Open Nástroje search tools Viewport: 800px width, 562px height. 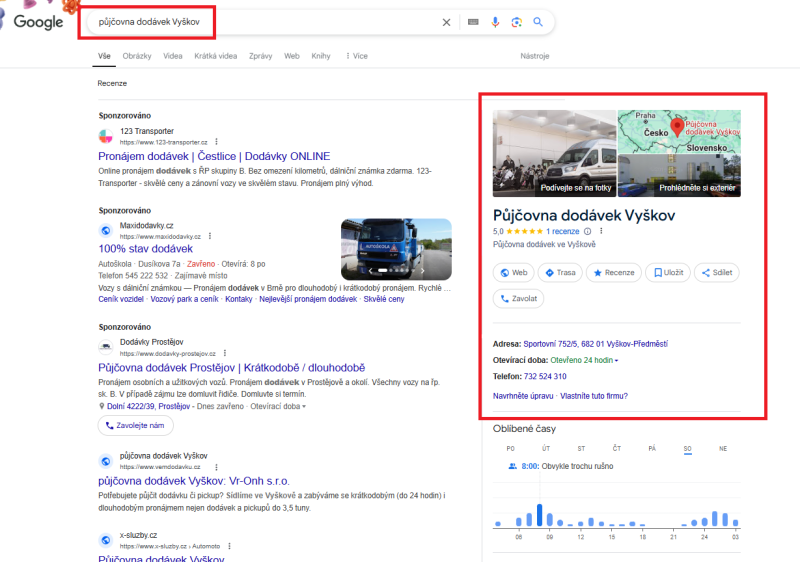click(535, 56)
